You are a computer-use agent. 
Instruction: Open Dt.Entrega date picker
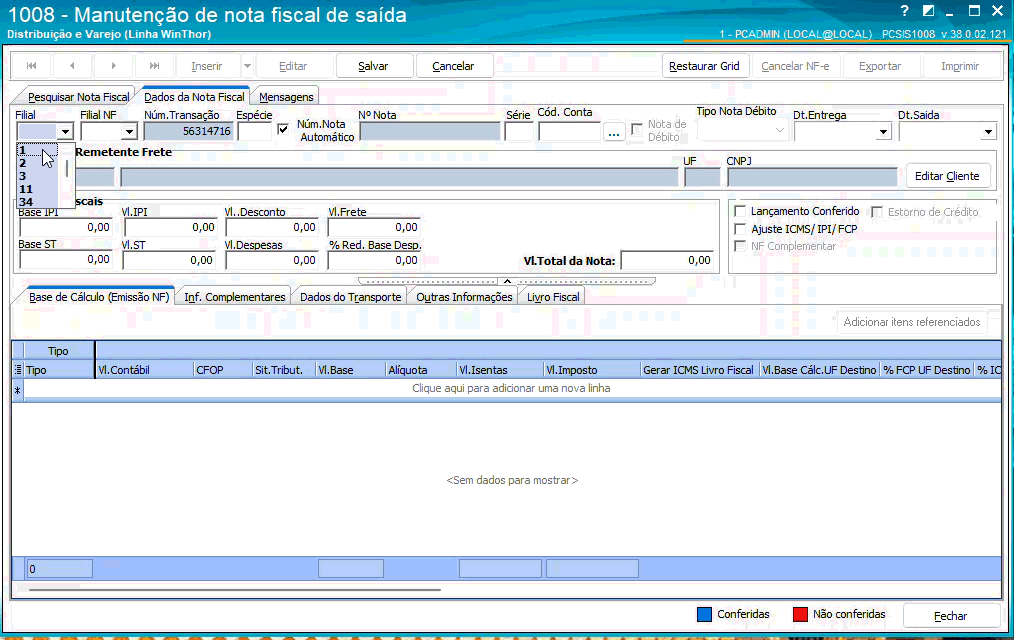(883, 133)
